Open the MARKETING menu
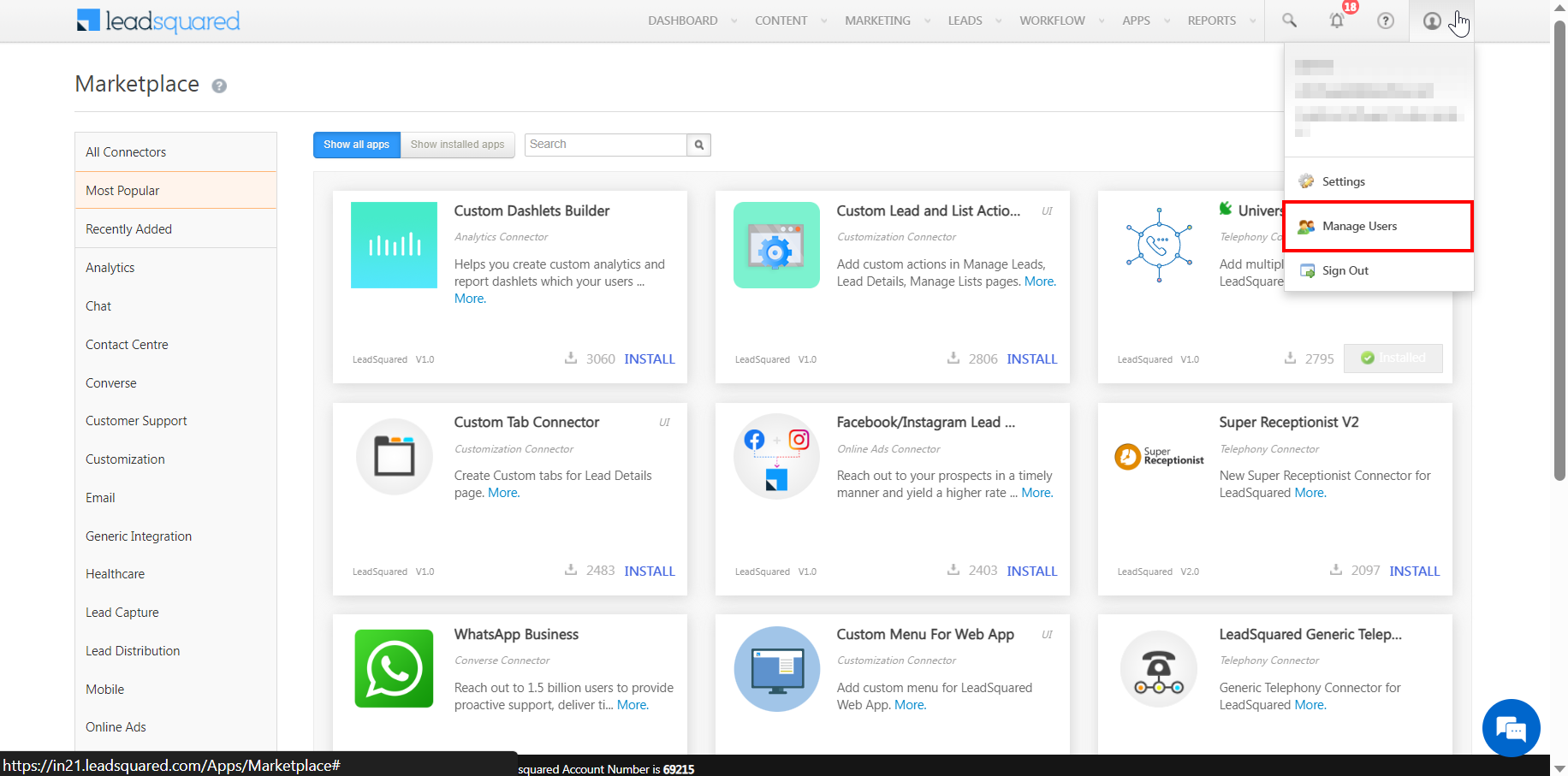The width and height of the screenshot is (1568, 776). click(x=877, y=21)
